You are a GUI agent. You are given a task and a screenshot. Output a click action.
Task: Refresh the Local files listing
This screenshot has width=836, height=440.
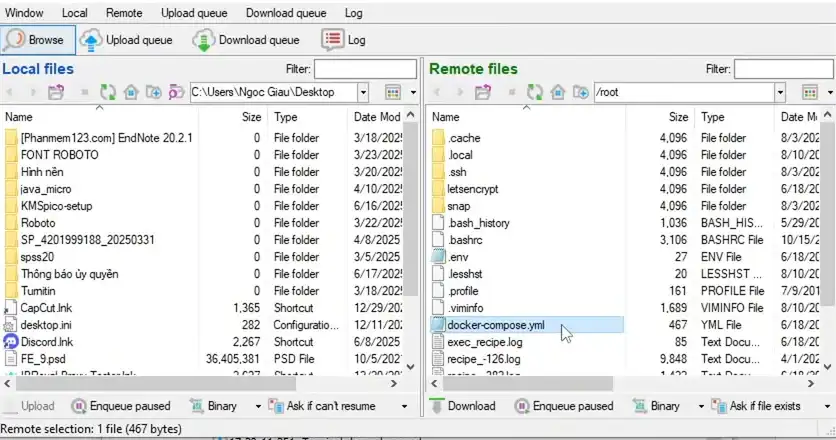click(x=108, y=92)
